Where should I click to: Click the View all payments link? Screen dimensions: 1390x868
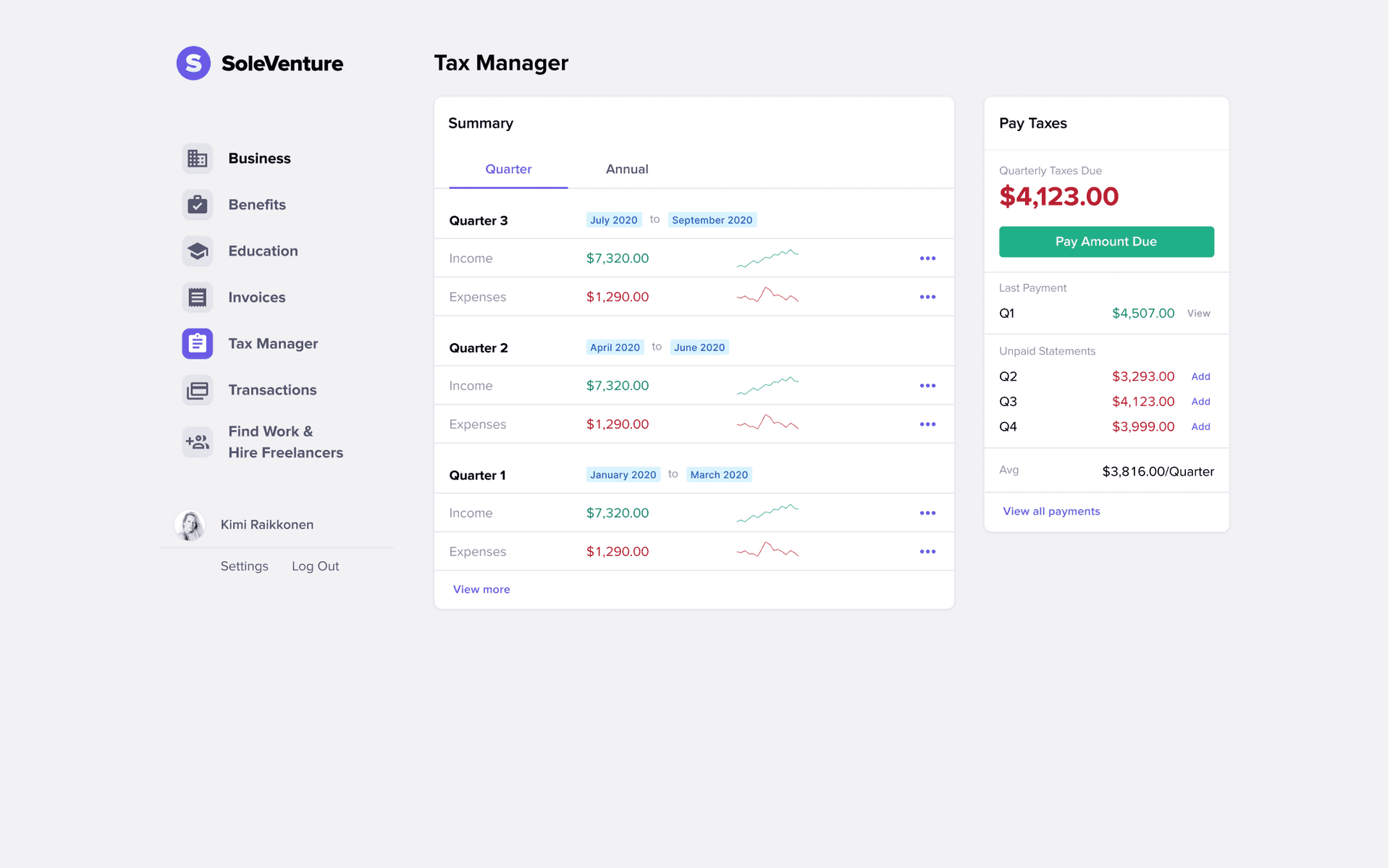(x=1051, y=511)
